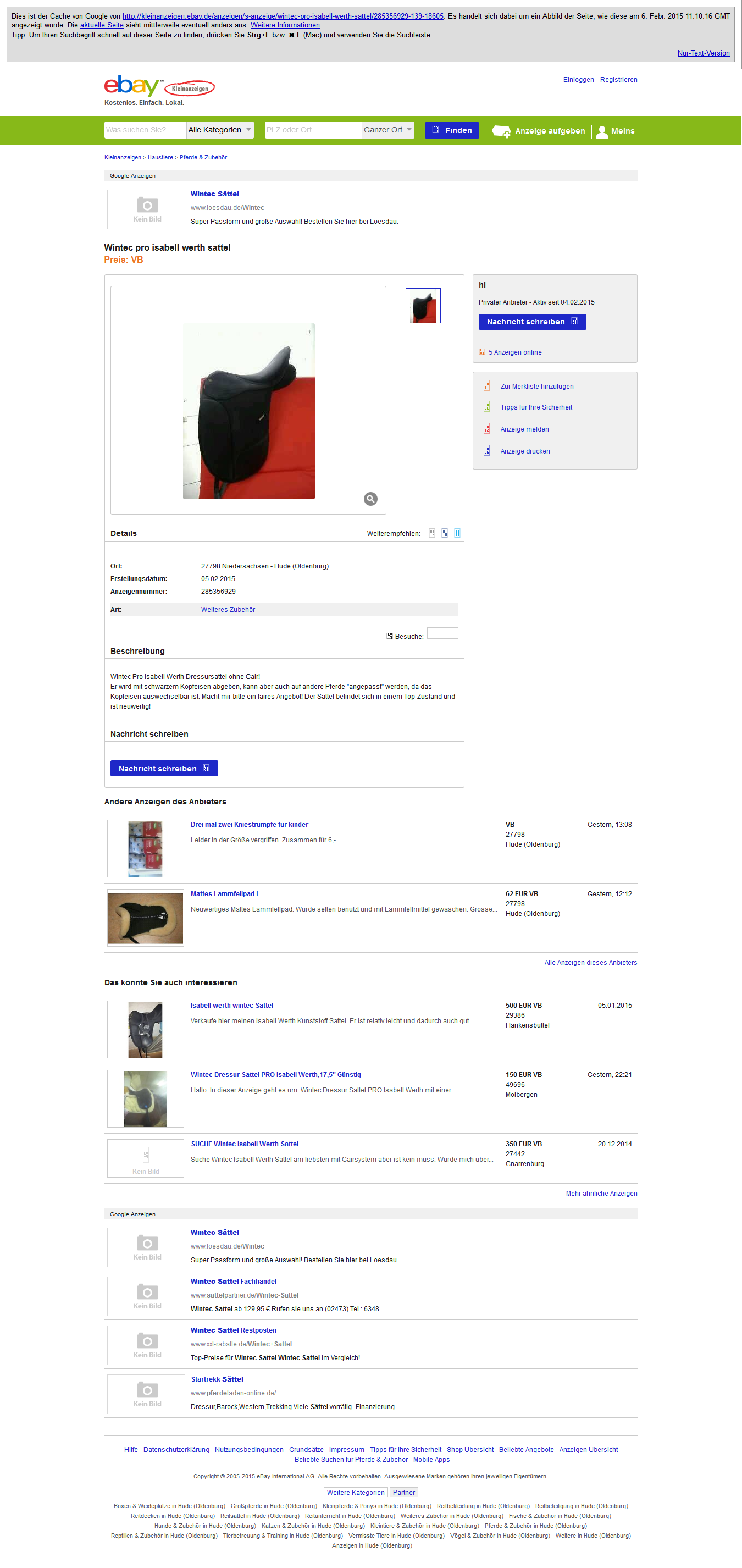The width and height of the screenshot is (742, 1568).
Task: Click the Merkliste icon beside Zur Merkliste hinzufügen
Action: tap(486, 386)
